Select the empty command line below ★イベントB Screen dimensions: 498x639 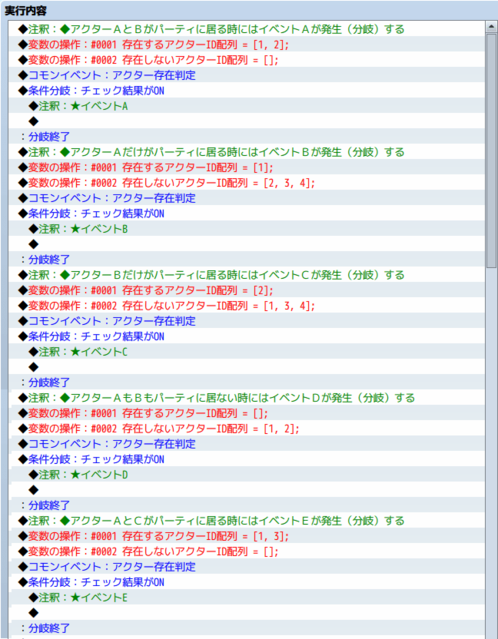[x=247, y=245]
